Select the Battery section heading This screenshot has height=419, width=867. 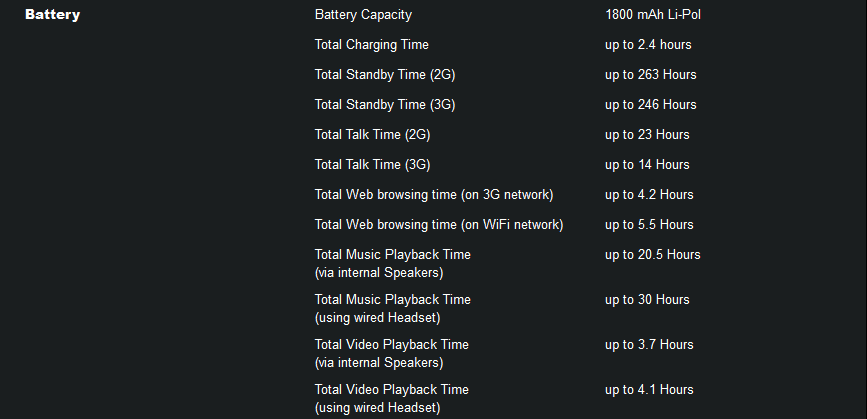click(x=53, y=15)
